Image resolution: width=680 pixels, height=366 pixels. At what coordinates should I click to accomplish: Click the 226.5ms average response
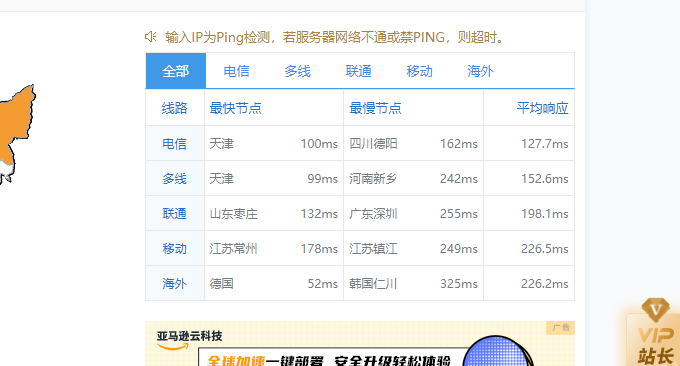[x=545, y=248]
